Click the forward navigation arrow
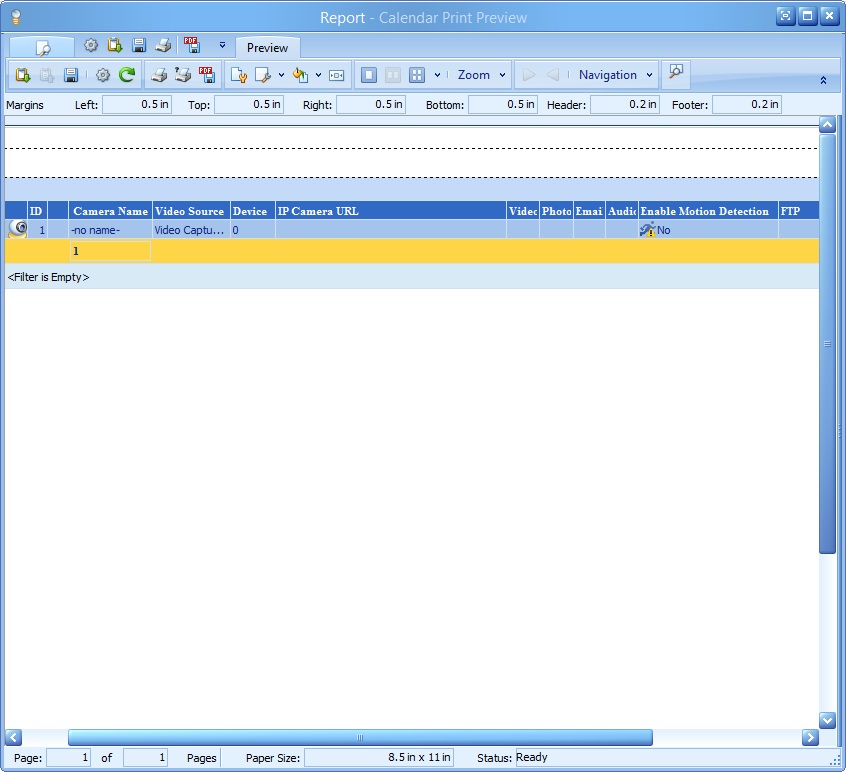Viewport: 846px width, 772px height. tap(527, 74)
